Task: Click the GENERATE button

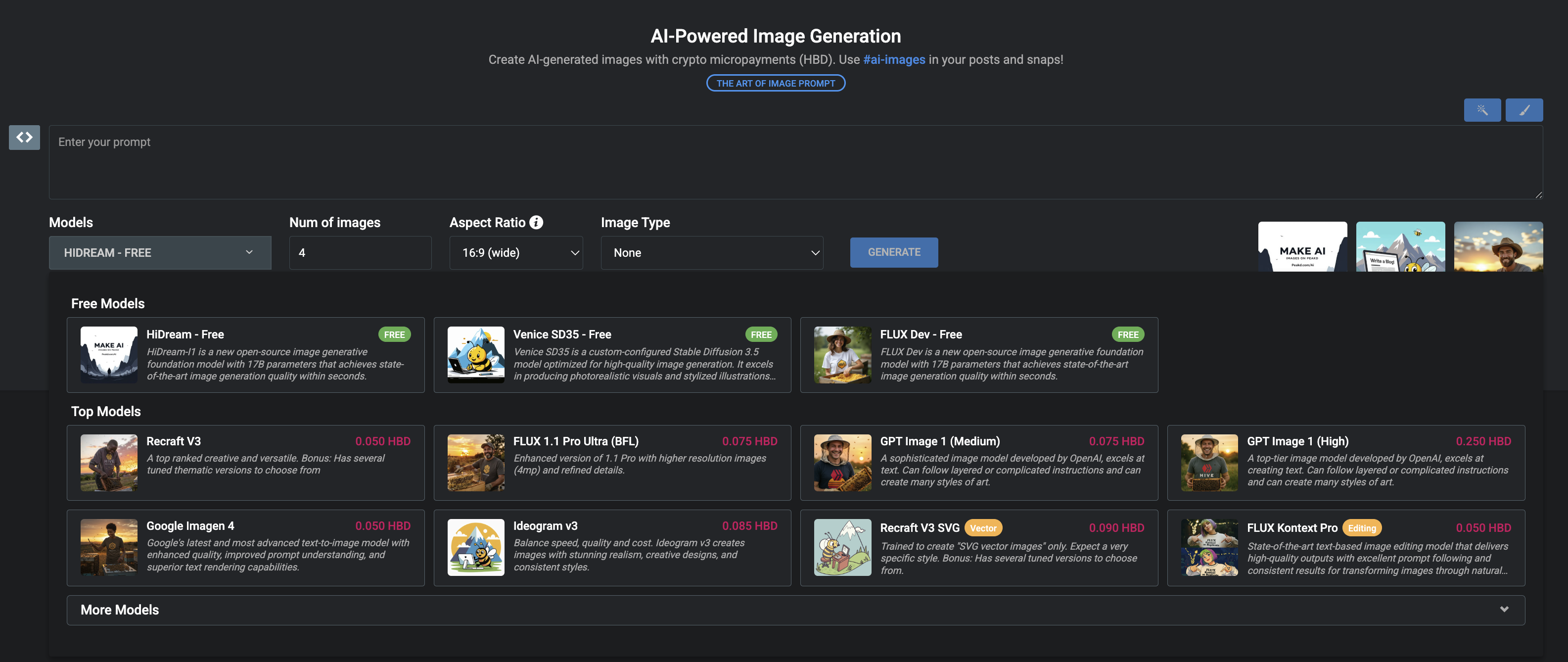Action: [x=894, y=252]
